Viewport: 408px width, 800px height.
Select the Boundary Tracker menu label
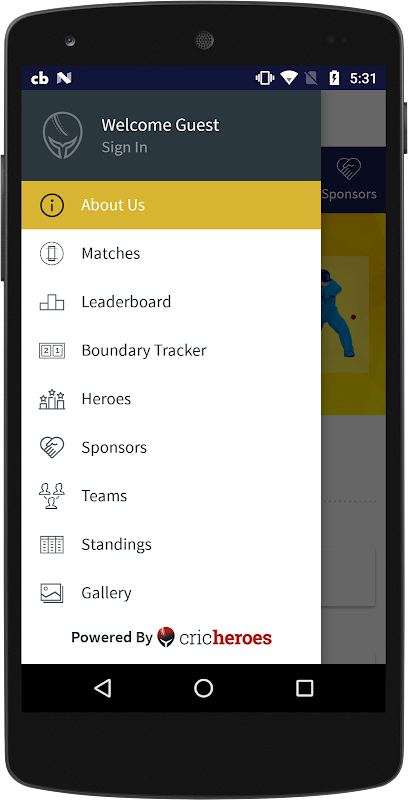tap(144, 351)
